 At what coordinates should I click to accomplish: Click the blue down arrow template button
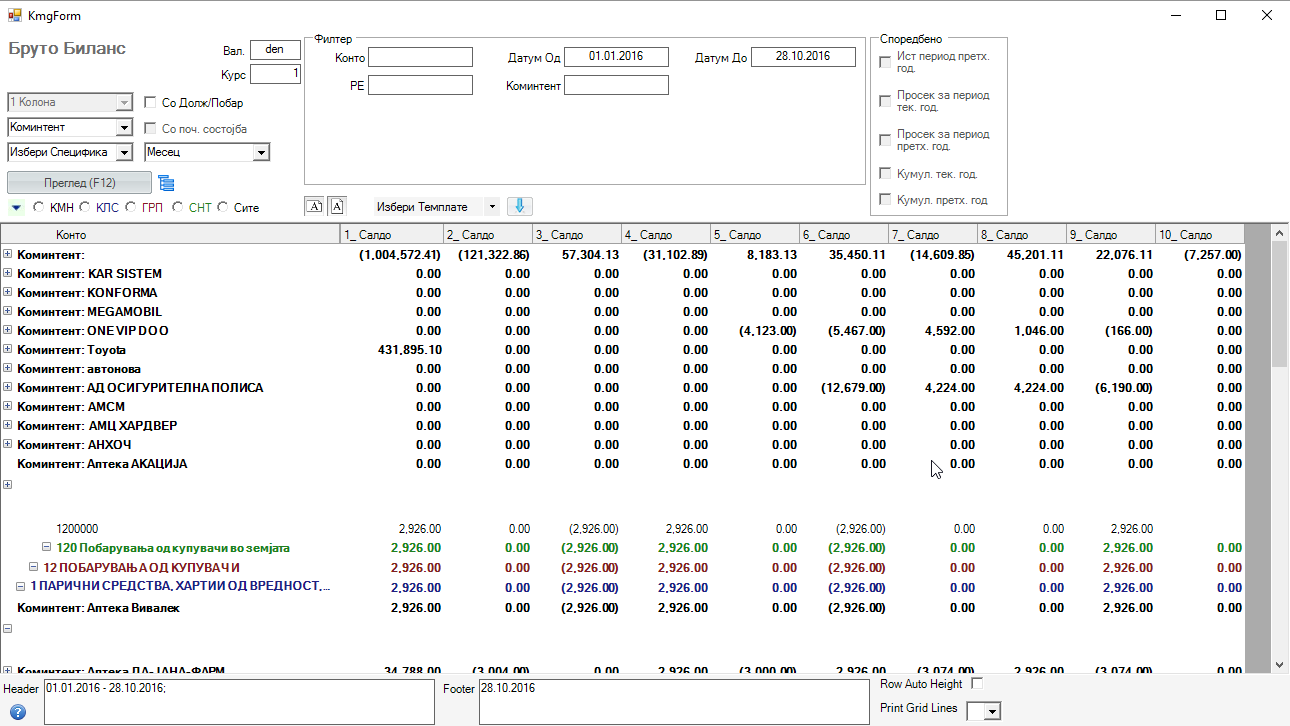coord(520,206)
